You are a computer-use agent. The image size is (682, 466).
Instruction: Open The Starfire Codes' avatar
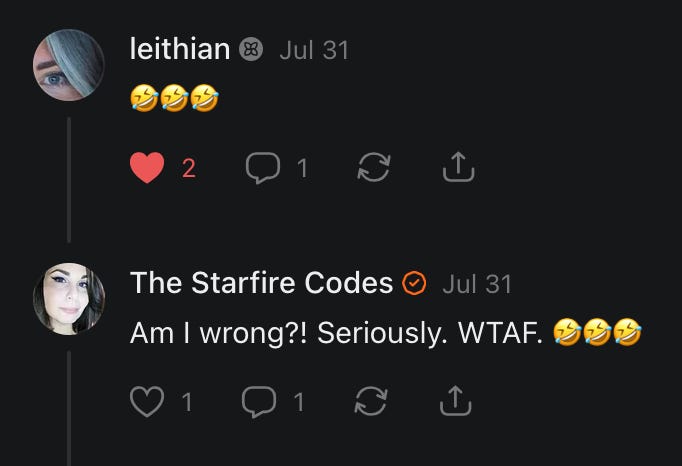69,299
